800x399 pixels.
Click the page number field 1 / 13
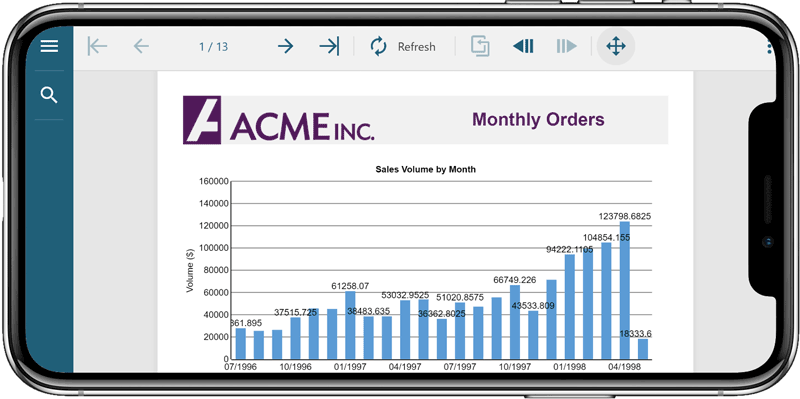pyautogui.click(x=214, y=47)
